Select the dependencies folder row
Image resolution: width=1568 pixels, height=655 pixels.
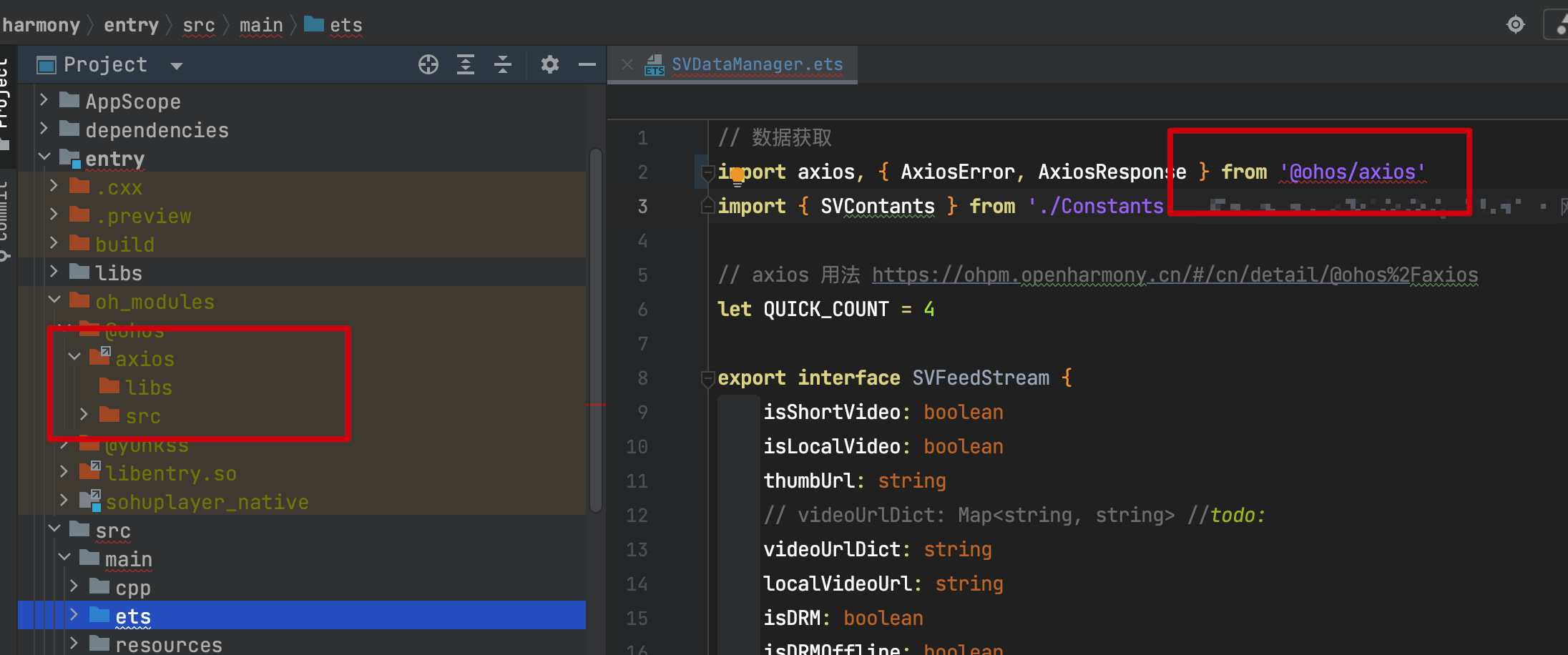point(302,129)
